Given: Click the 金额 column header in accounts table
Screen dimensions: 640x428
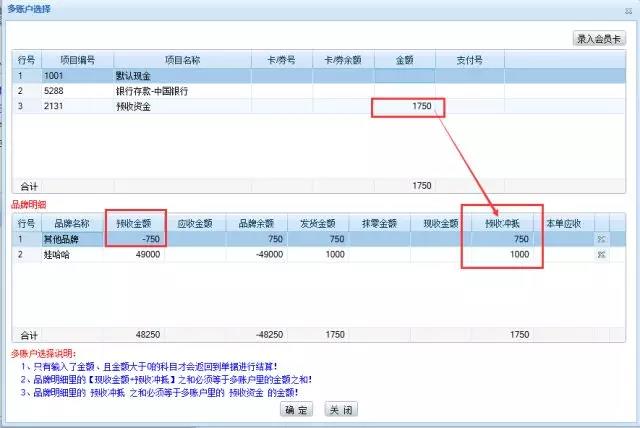Looking at the screenshot, I should pyautogui.click(x=404, y=60).
